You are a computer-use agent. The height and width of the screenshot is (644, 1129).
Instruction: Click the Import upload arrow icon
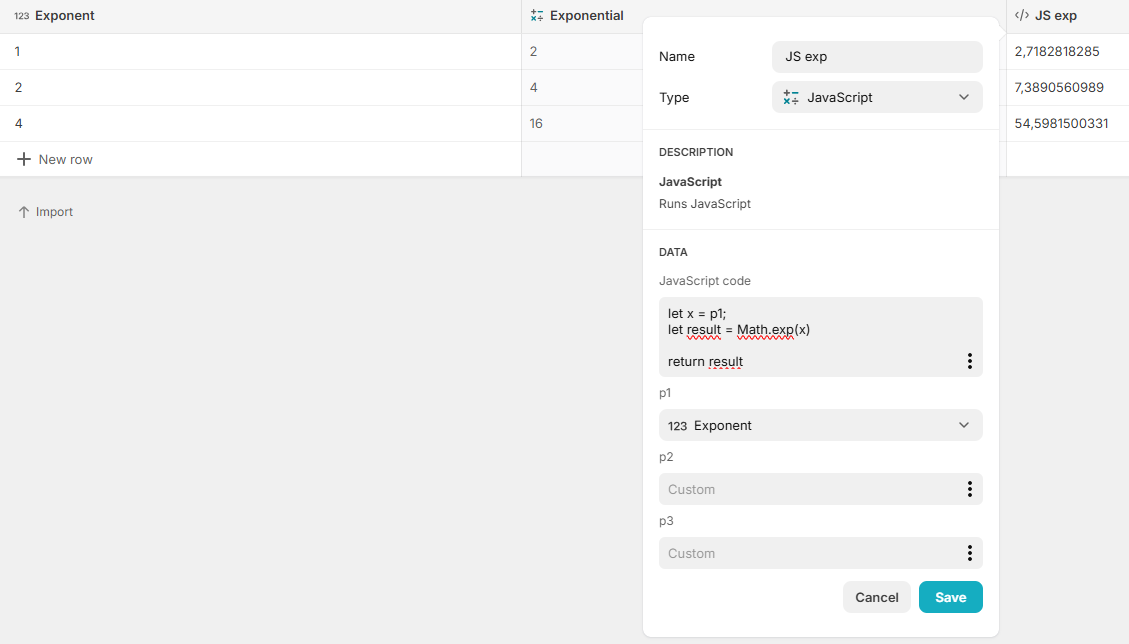click(24, 212)
